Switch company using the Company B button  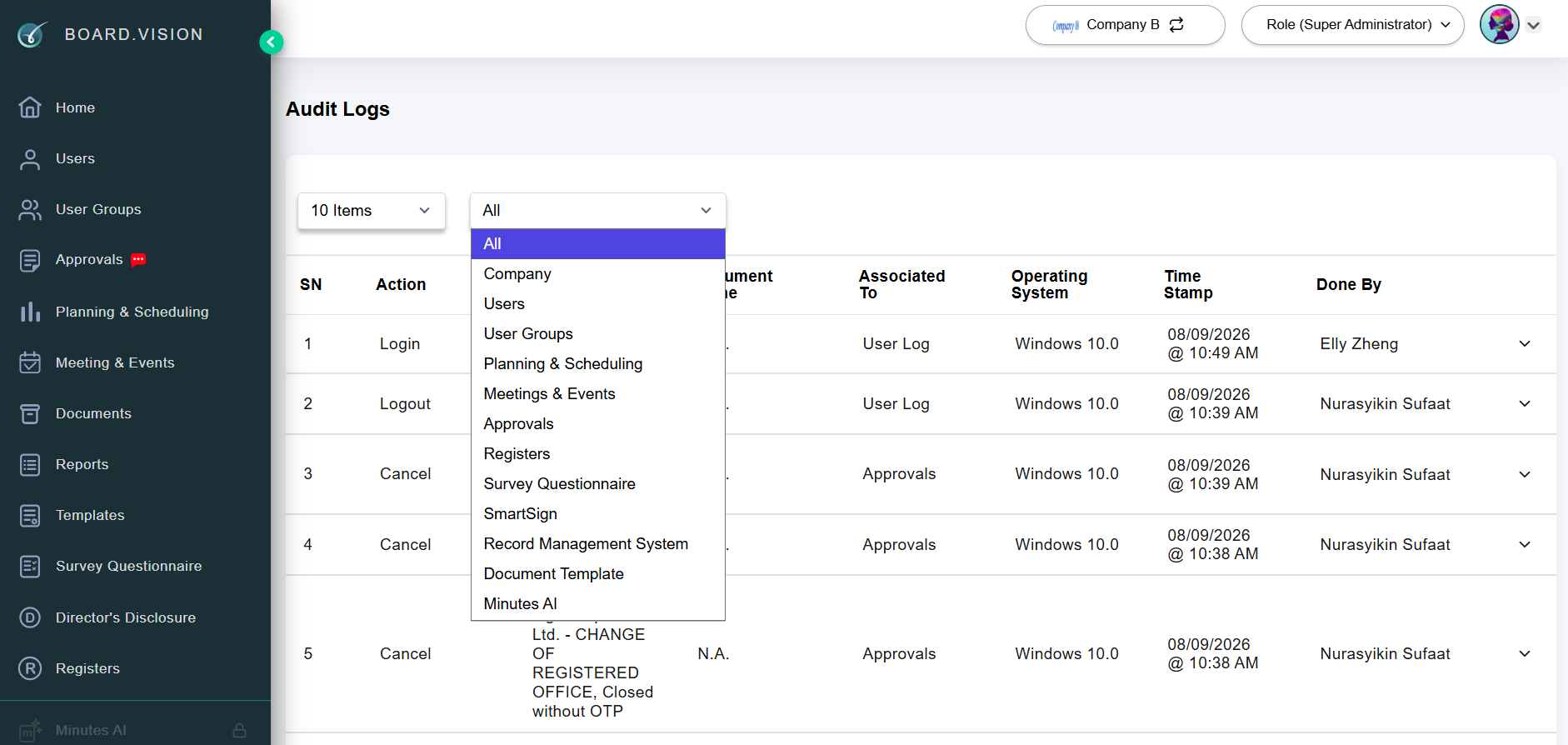coord(1125,25)
